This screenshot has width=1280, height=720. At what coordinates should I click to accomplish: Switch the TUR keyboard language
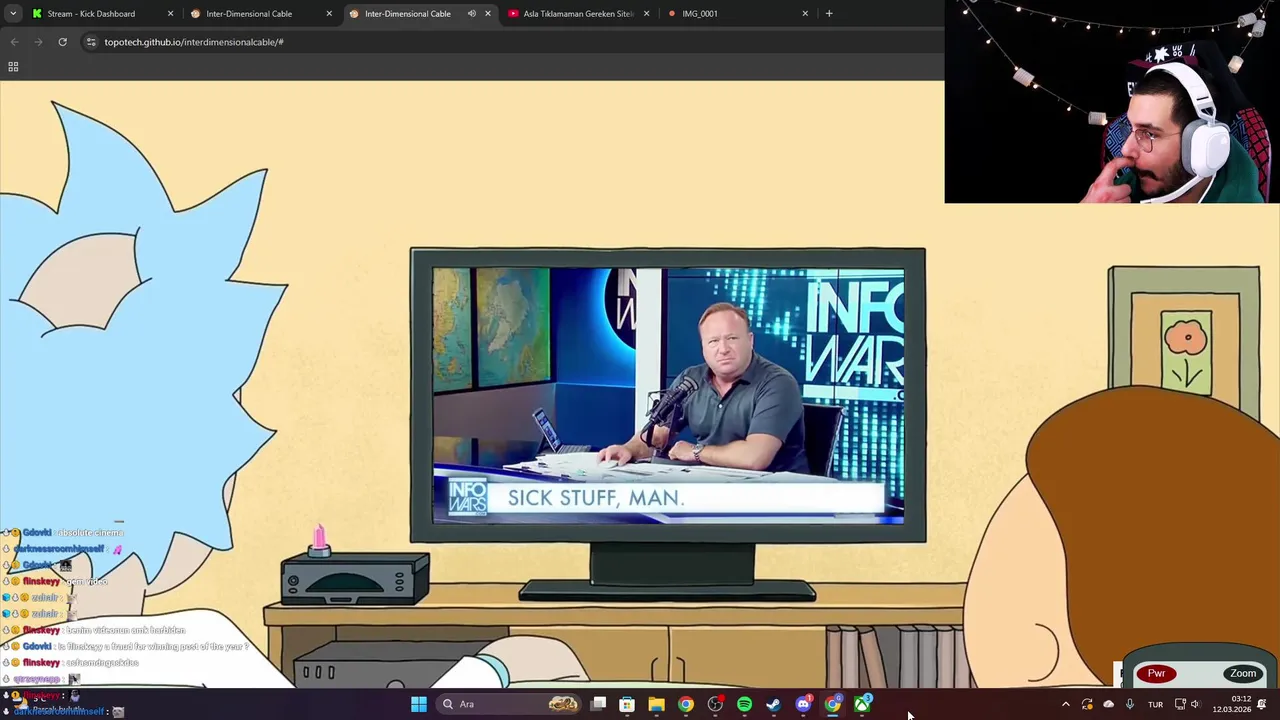tap(1155, 704)
